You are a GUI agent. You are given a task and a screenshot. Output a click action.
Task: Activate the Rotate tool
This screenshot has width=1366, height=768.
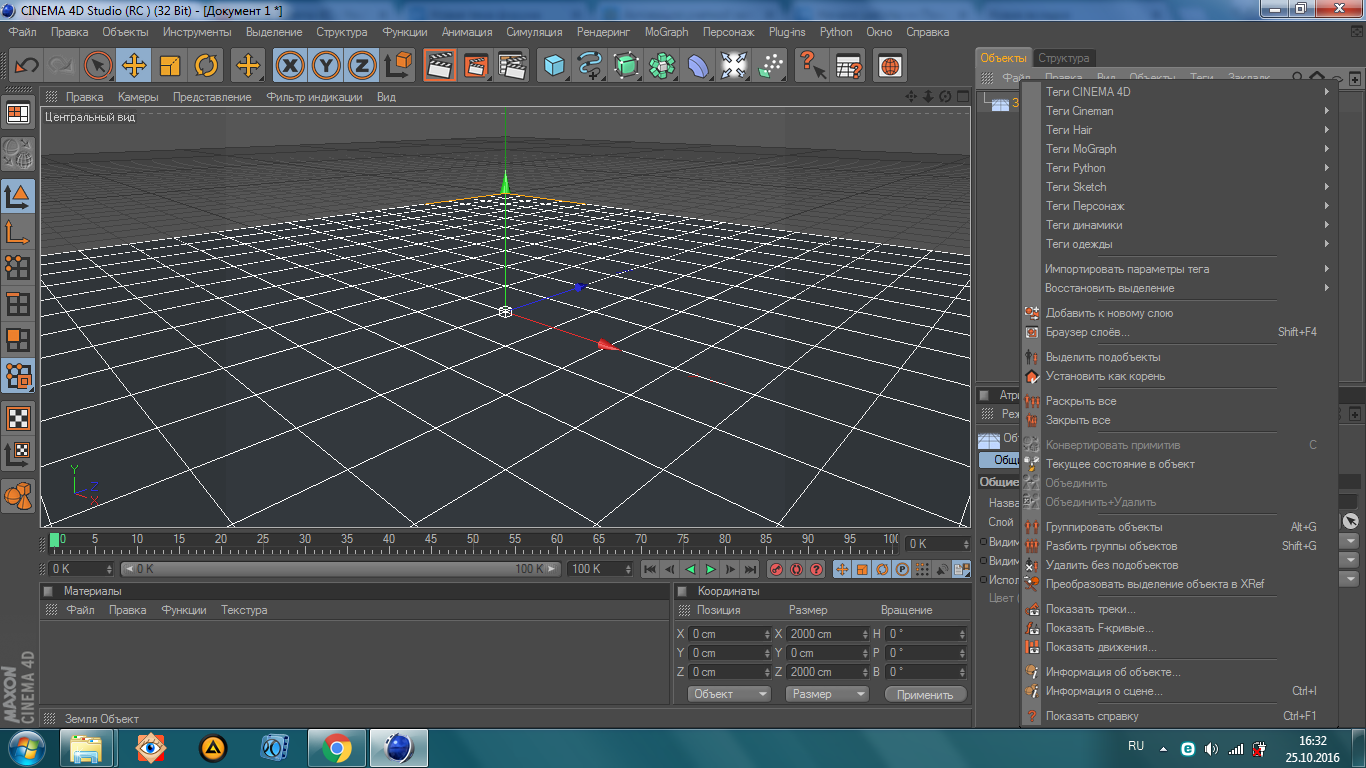pyautogui.click(x=206, y=66)
